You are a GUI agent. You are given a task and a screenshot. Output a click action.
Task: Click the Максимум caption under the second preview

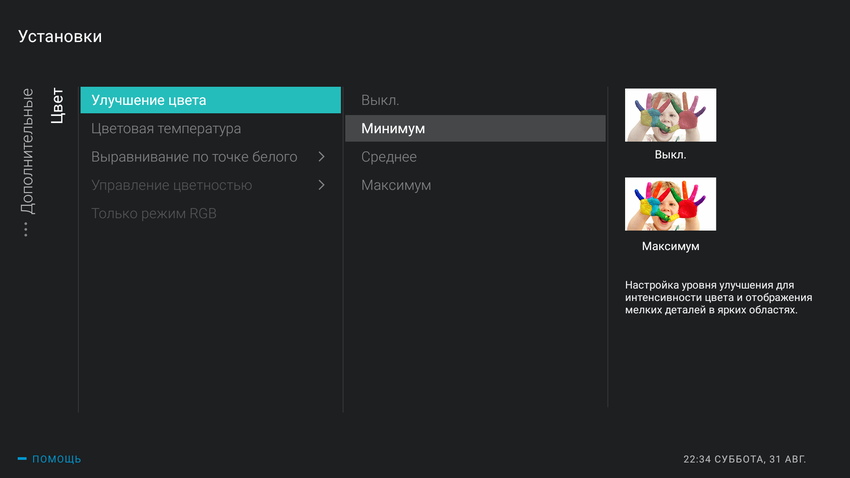[670, 246]
